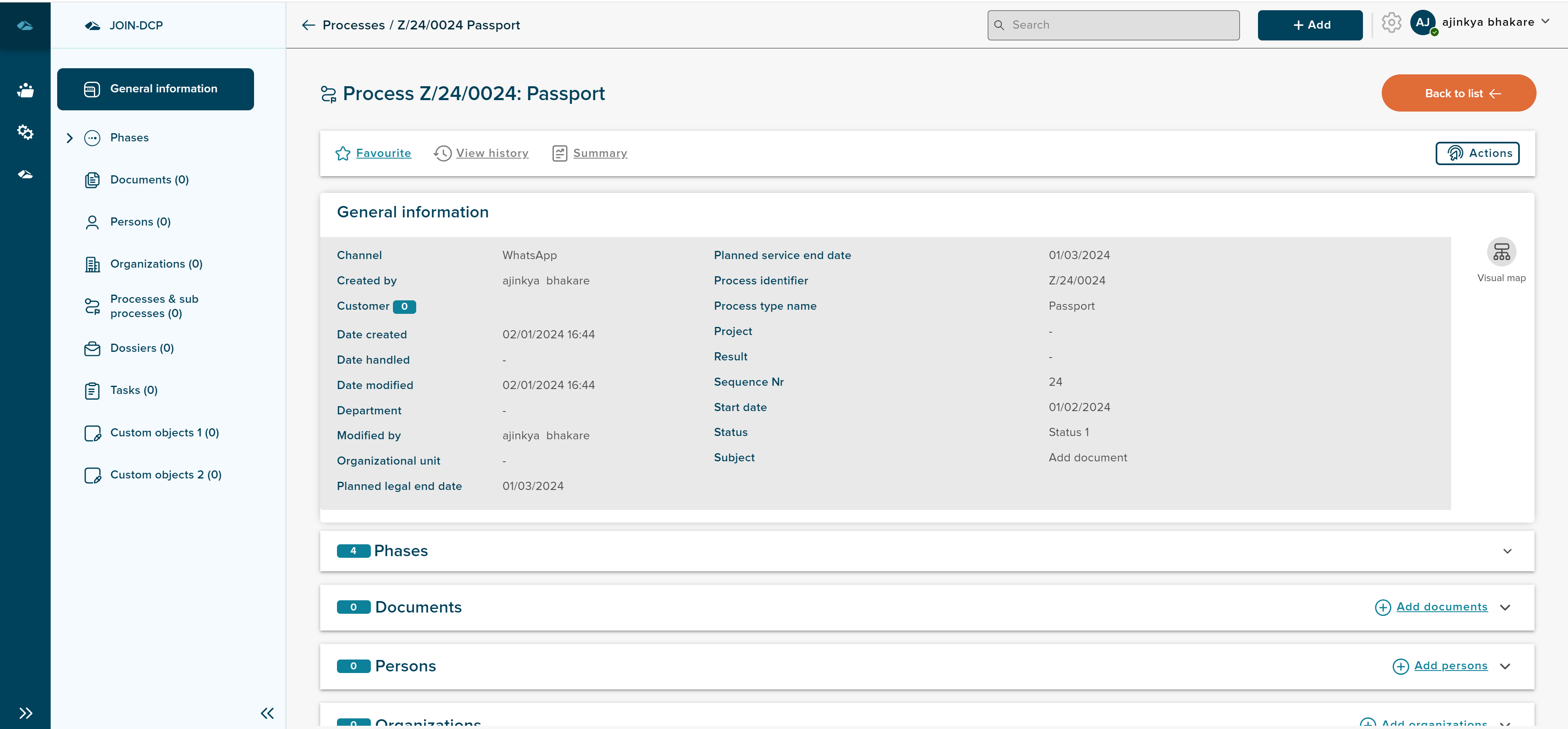Viewport: 1568px width, 729px height.
Task: Open the Visual map icon
Action: [1501, 252]
